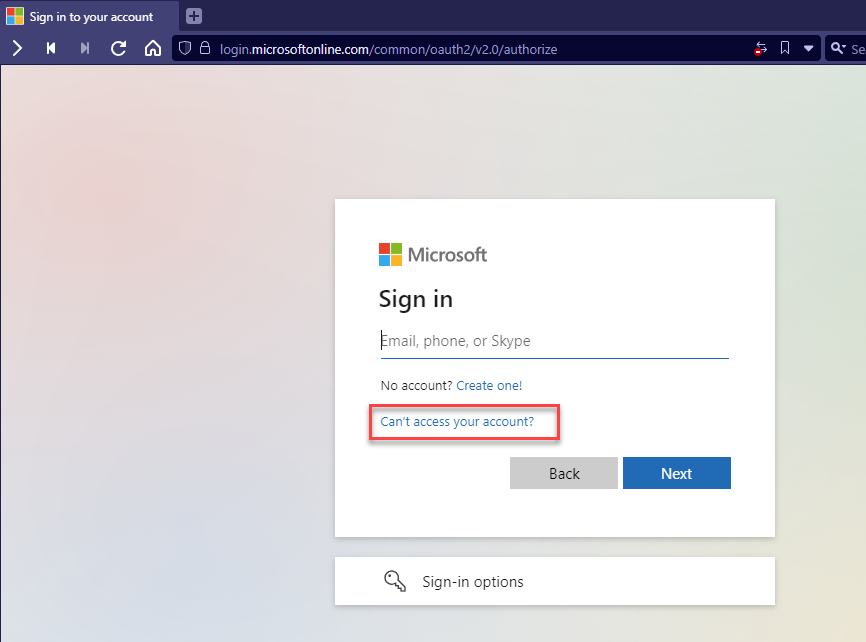Click the Back button
866x642 pixels.
pyautogui.click(x=564, y=473)
